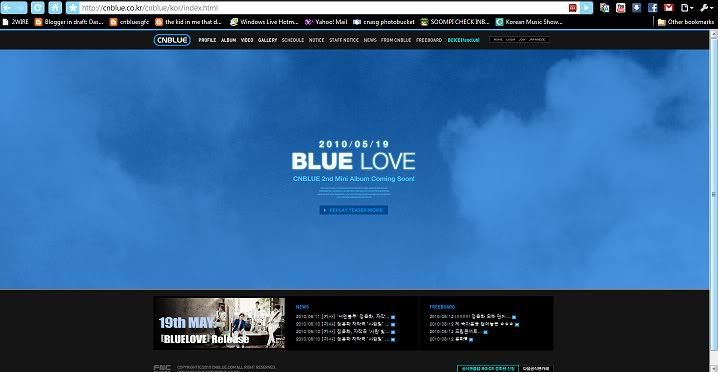Open the Korean Music Show bookmark
Screen dimensions: 718x372
tap(529, 22)
